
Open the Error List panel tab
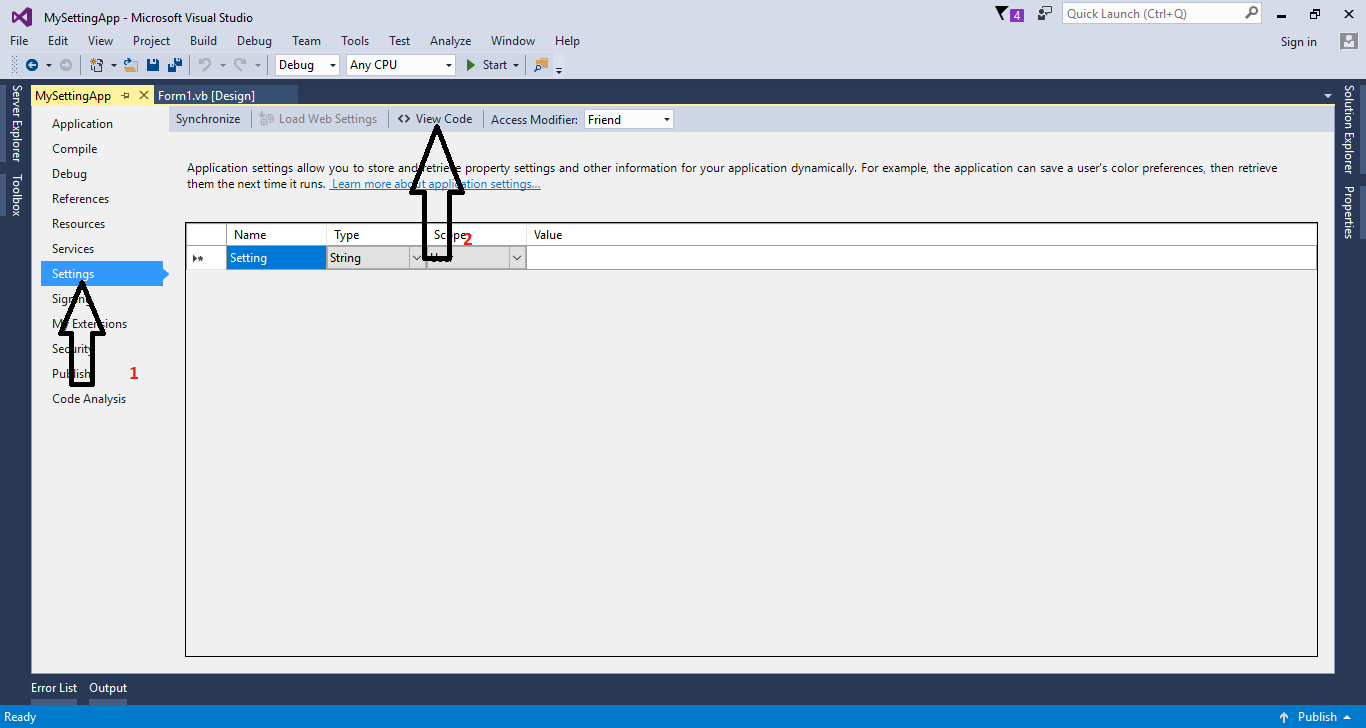click(x=54, y=688)
